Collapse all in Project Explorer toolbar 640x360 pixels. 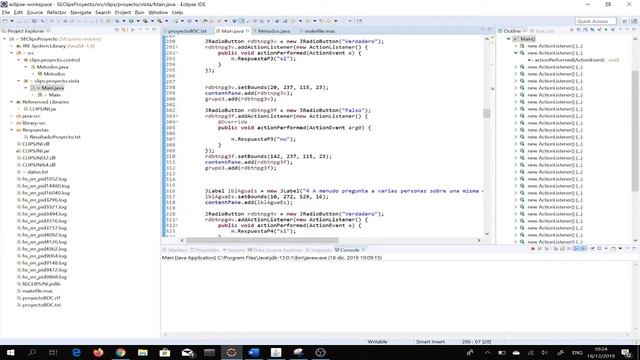[117, 30]
